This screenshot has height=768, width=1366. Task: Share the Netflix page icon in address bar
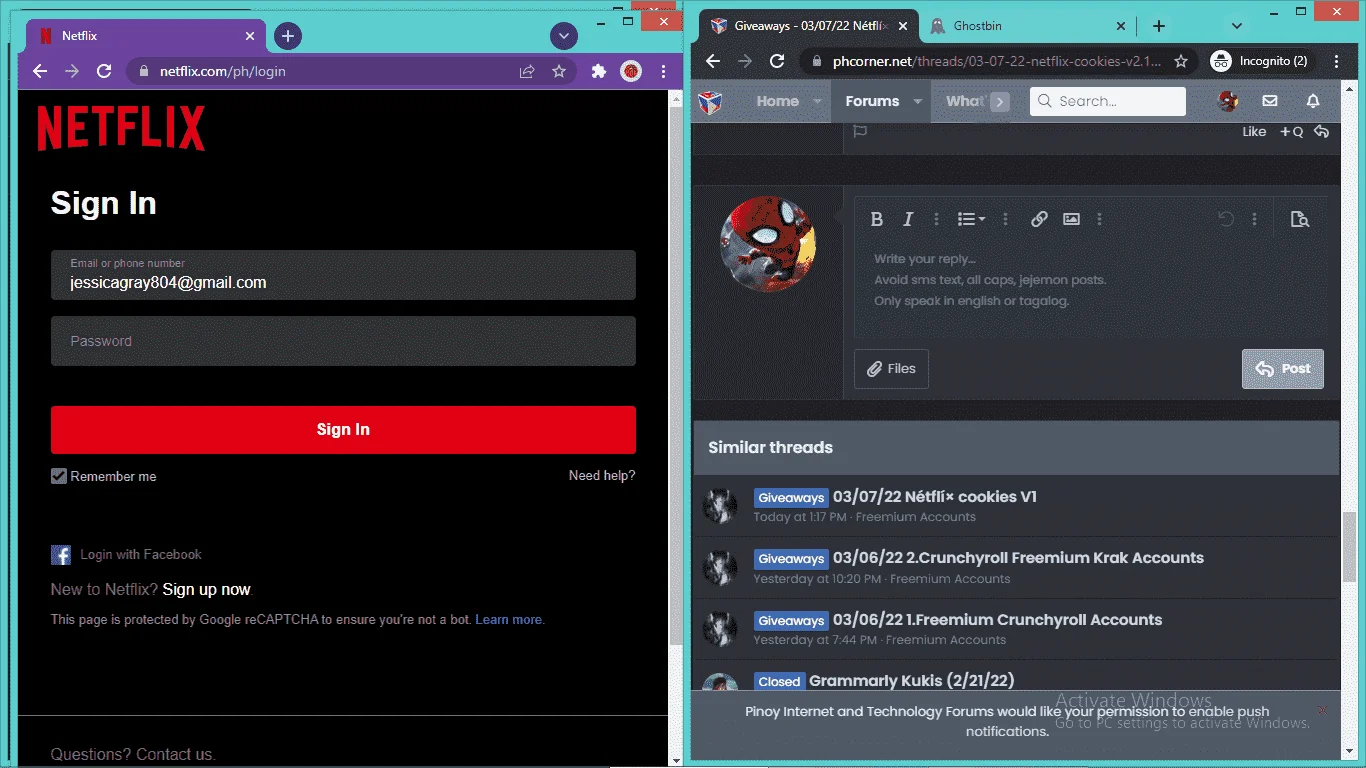pos(527,71)
